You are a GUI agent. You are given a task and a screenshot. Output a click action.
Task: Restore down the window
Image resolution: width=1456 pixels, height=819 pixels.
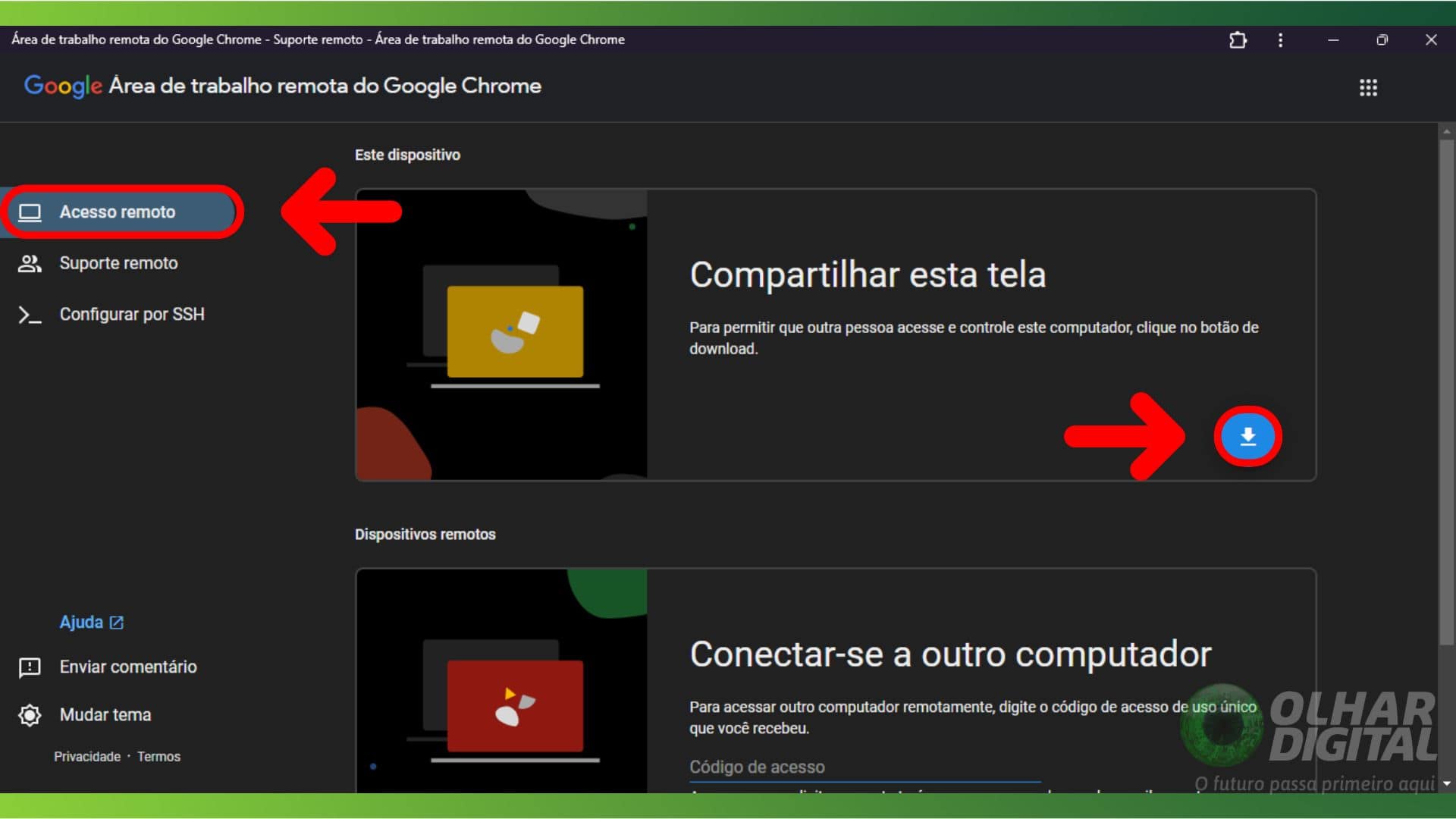[x=1382, y=40]
